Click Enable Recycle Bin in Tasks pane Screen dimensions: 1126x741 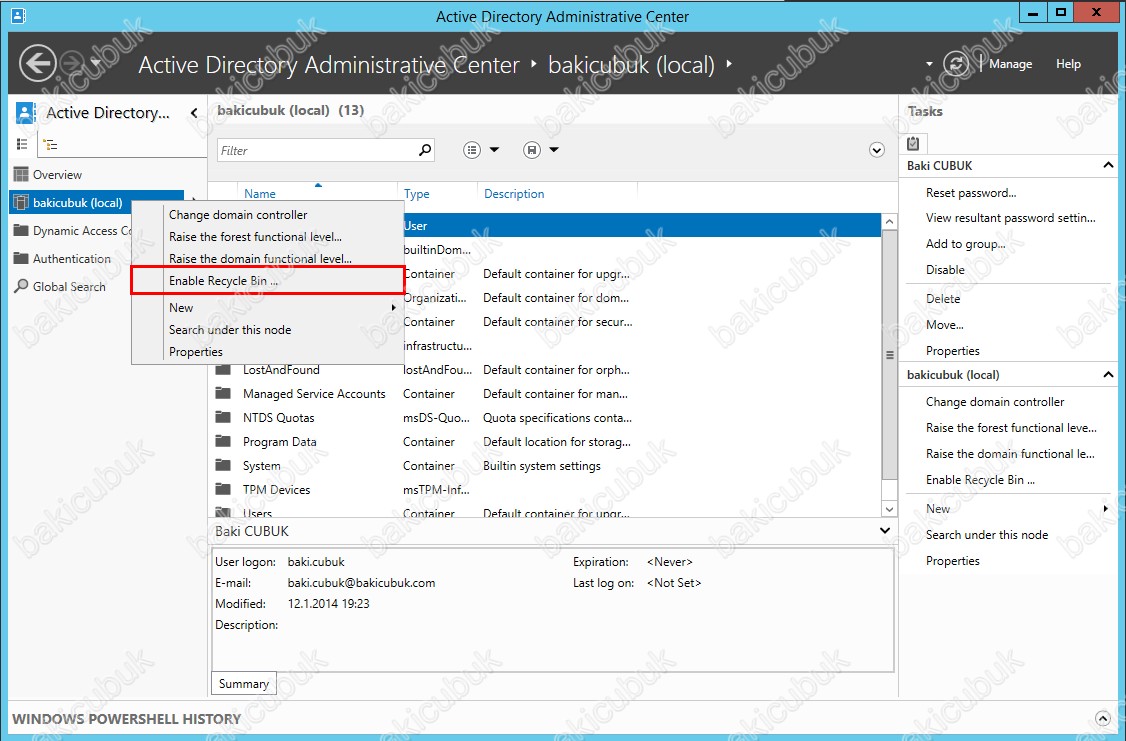(x=980, y=480)
